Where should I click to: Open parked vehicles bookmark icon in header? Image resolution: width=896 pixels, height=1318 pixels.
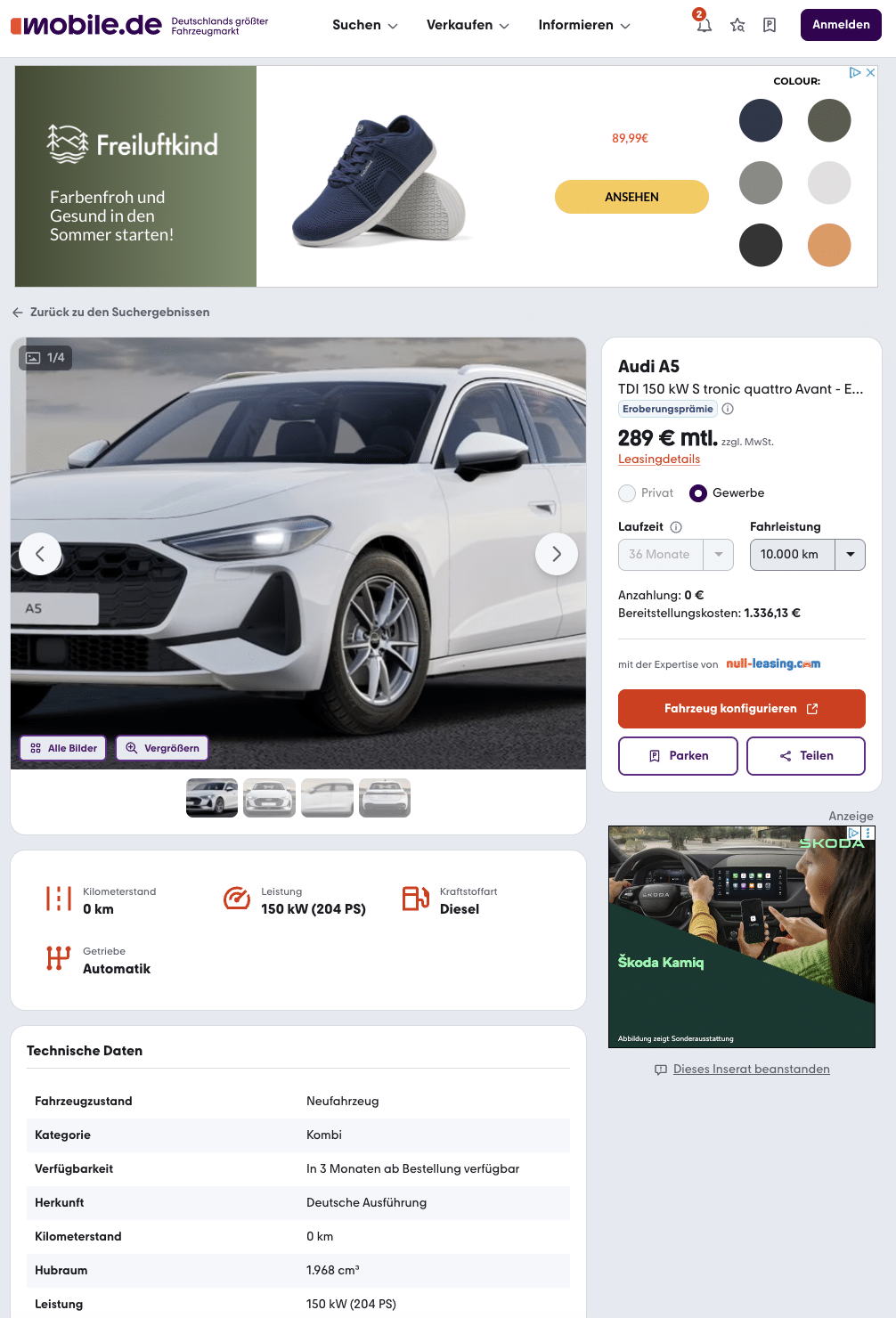click(770, 25)
